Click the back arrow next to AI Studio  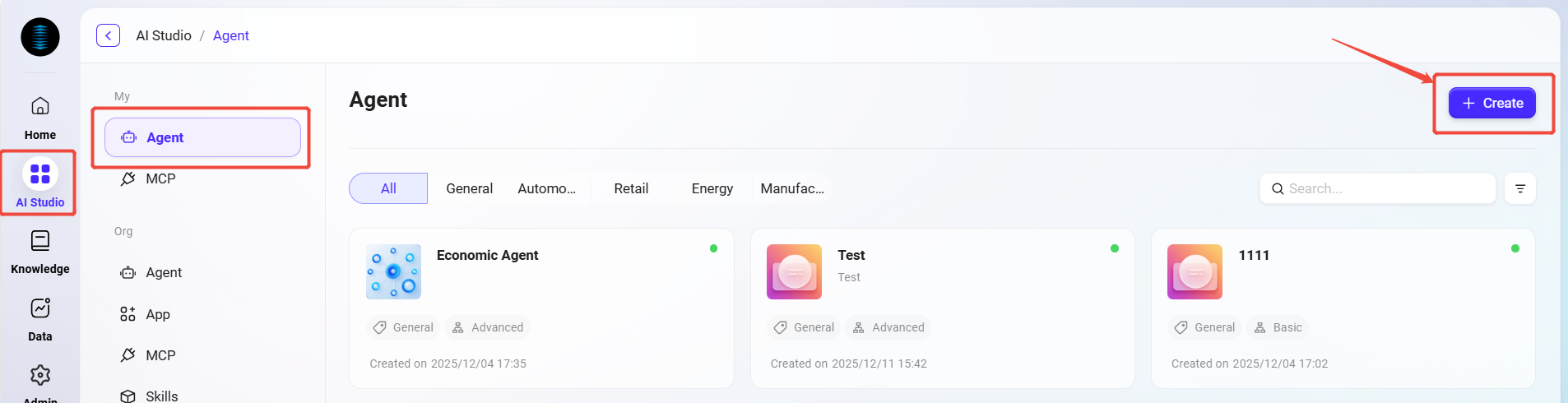pyautogui.click(x=108, y=35)
